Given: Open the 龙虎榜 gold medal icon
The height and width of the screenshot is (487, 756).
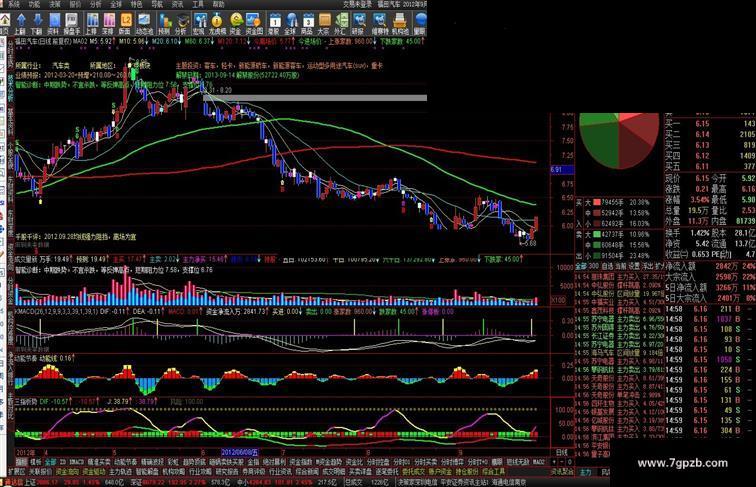Looking at the screenshot, I should pos(217,23).
